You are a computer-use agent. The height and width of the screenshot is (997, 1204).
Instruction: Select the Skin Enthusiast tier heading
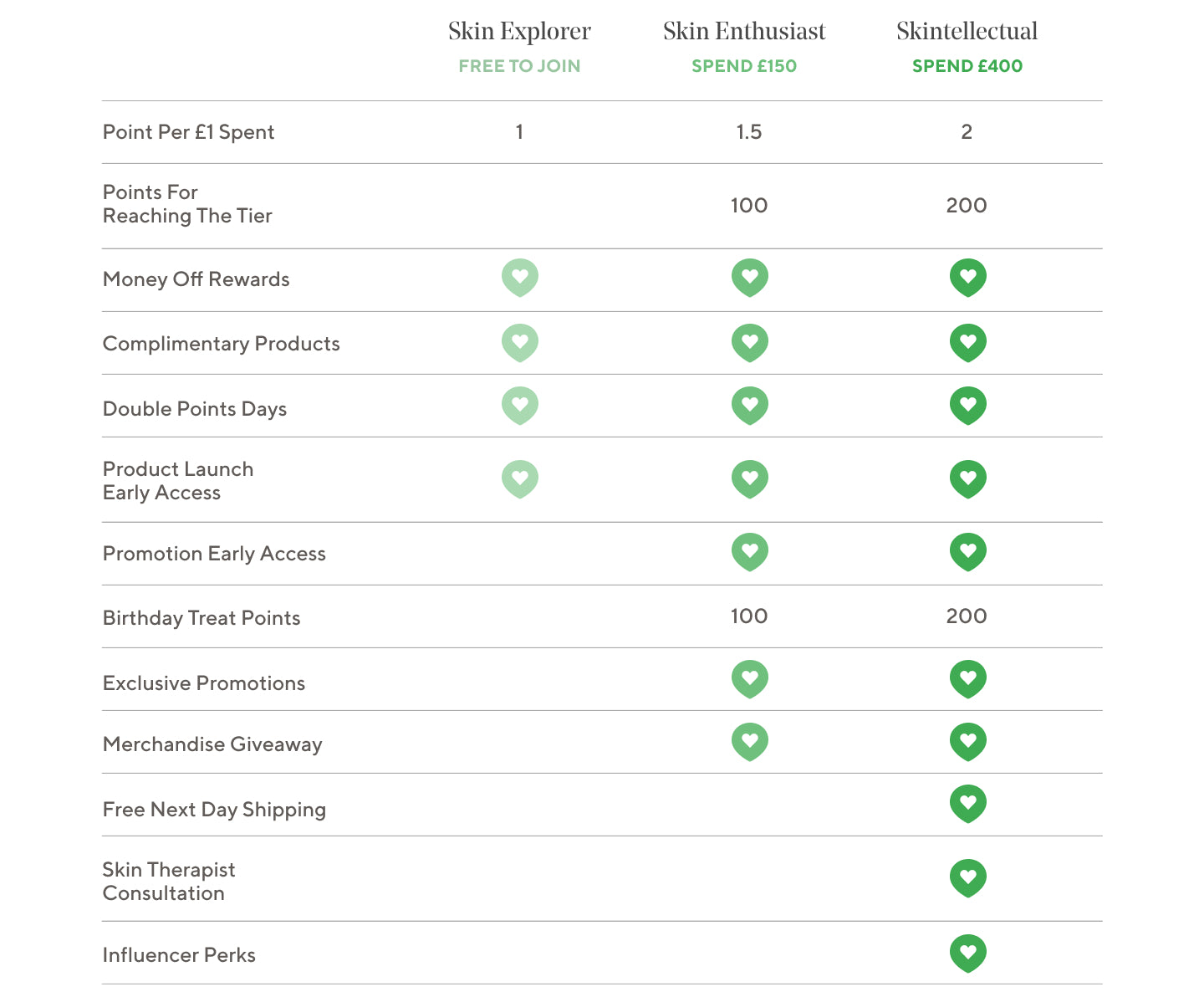744,32
